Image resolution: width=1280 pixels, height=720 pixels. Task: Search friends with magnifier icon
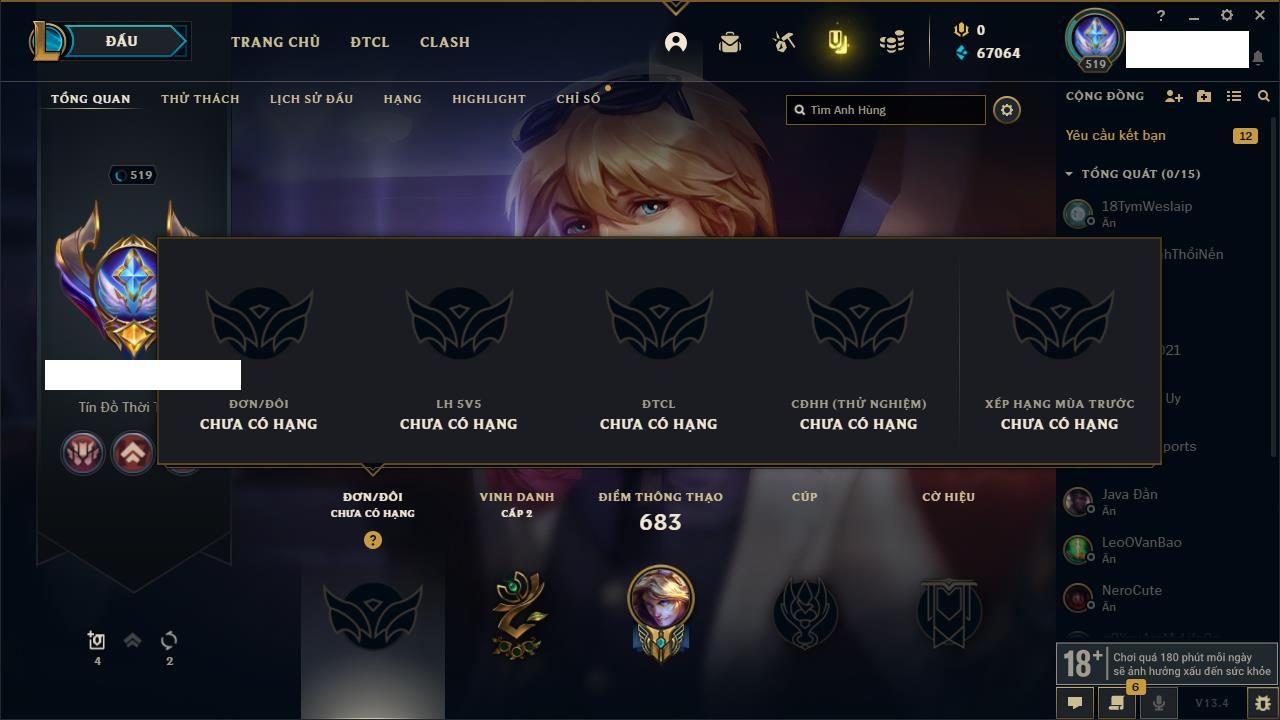(1264, 96)
